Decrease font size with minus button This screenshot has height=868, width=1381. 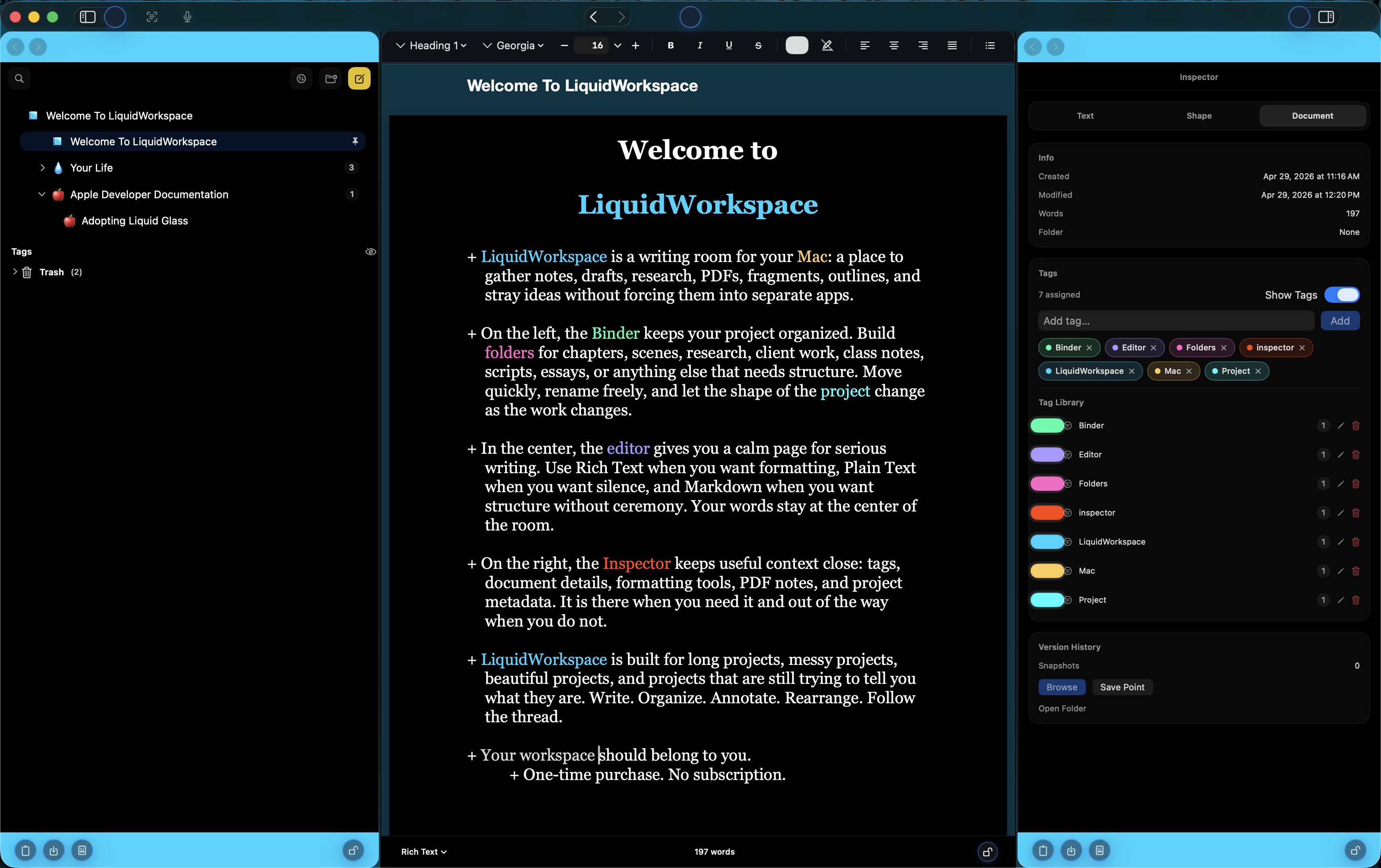point(565,45)
